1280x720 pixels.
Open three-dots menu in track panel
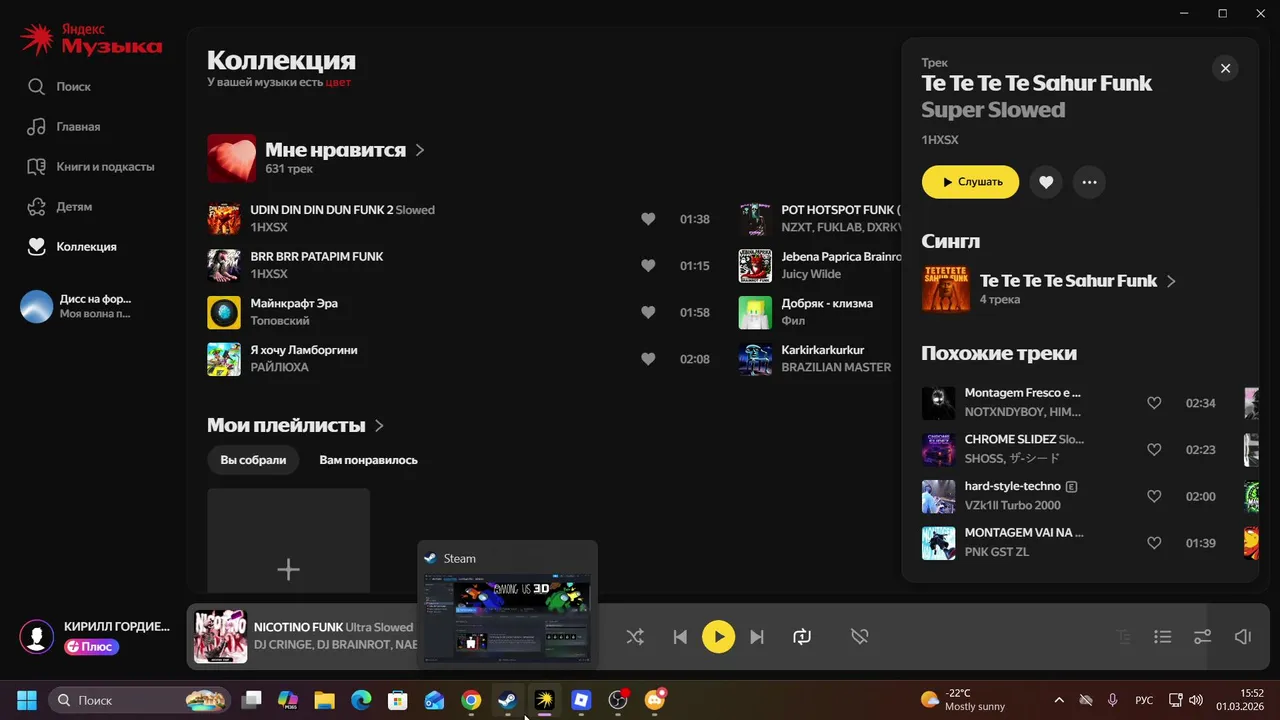(x=1089, y=182)
